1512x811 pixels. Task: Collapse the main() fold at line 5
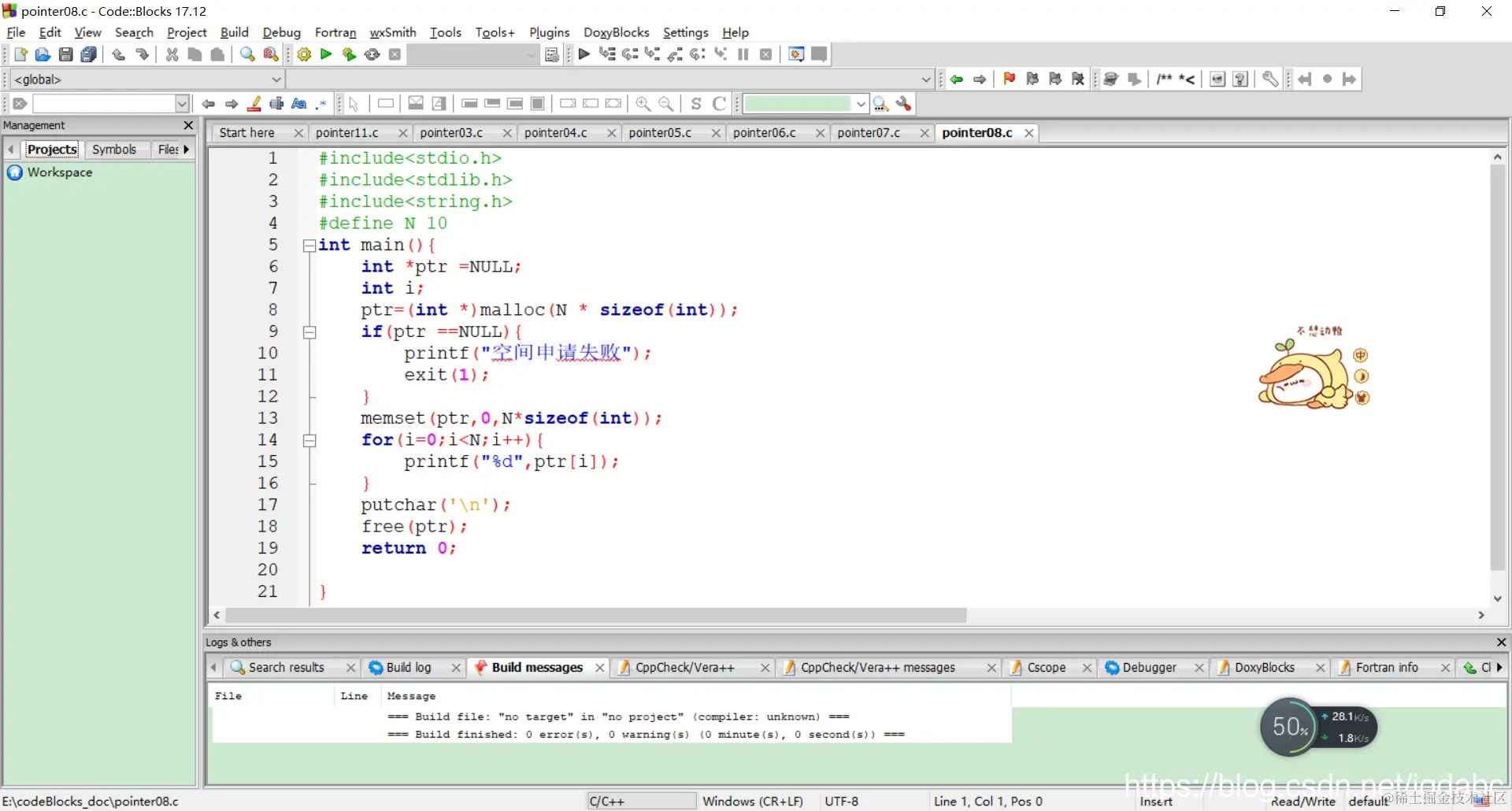(309, 246)
